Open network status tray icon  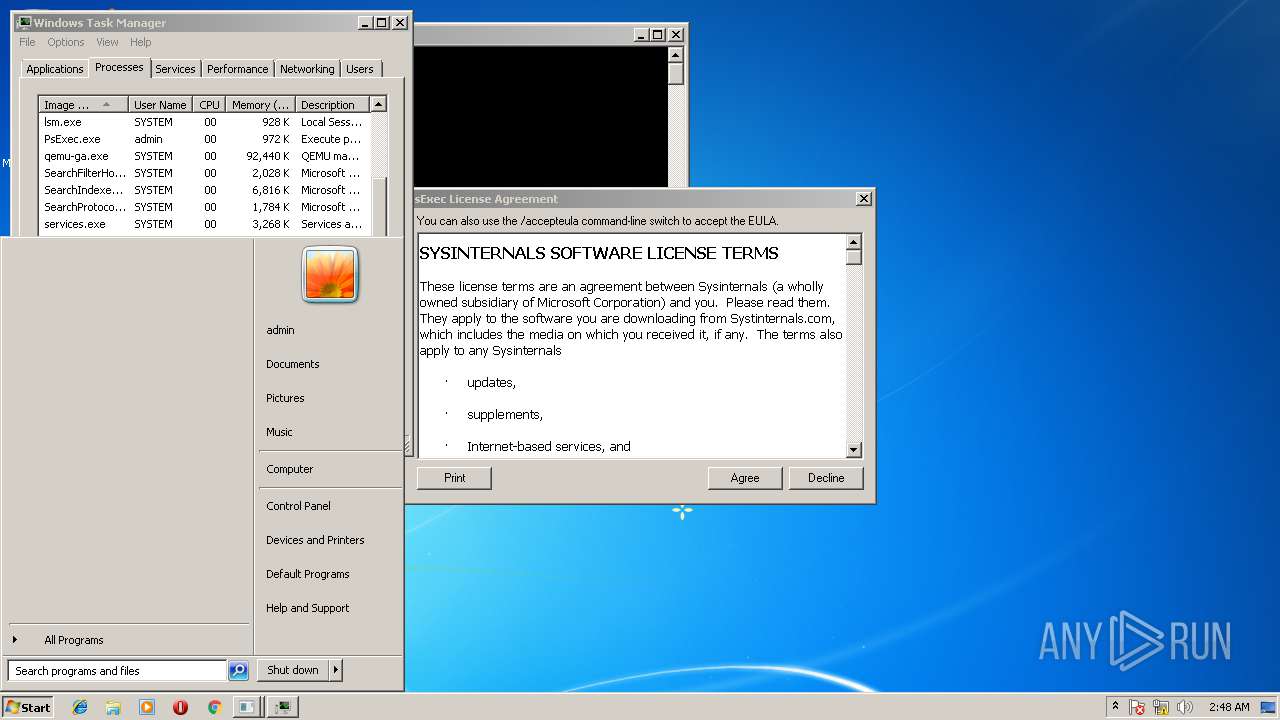[x=1161, y=707]
